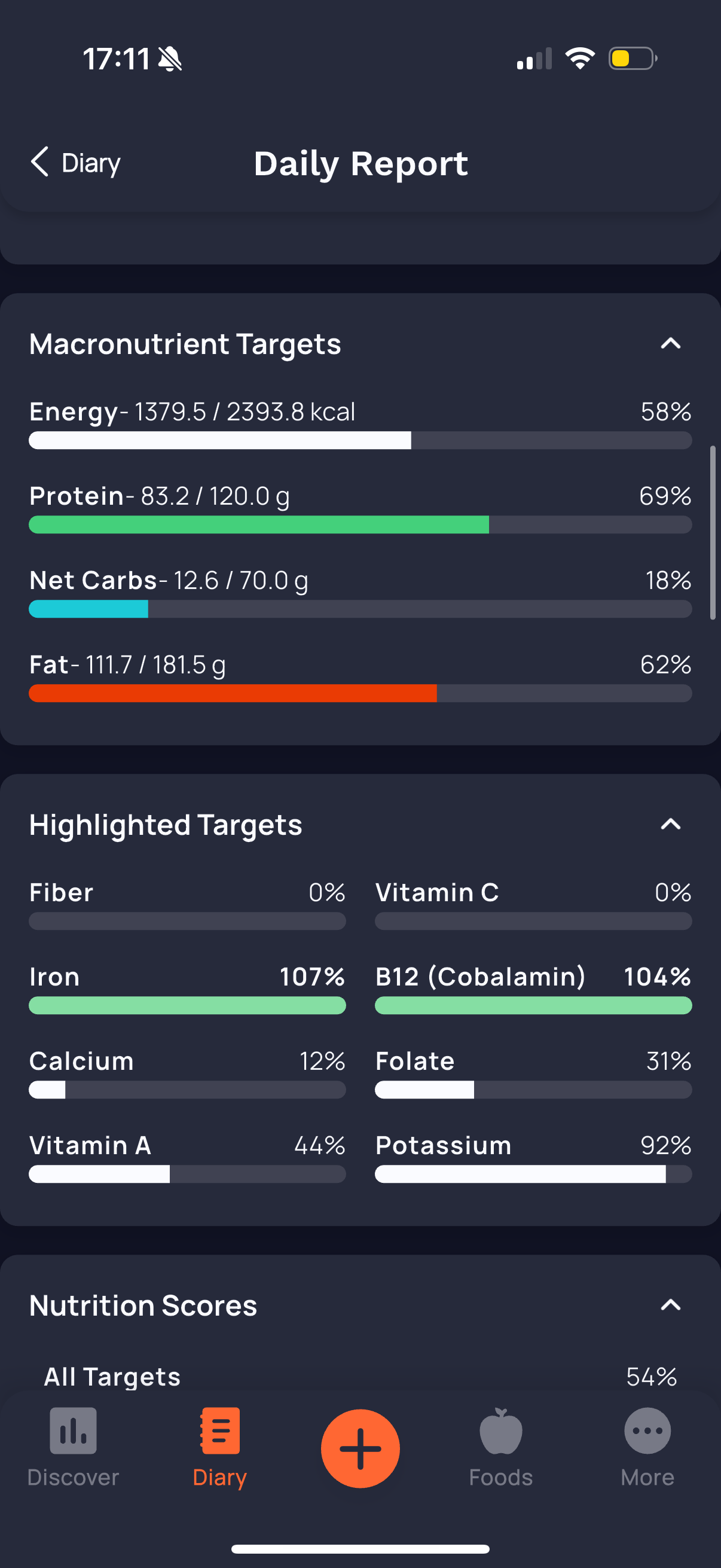Image resolution: width=721 pixels, height=1568 pixels.
Task: Tap the red Fat progress bar
Action: [x=360, y=693]
